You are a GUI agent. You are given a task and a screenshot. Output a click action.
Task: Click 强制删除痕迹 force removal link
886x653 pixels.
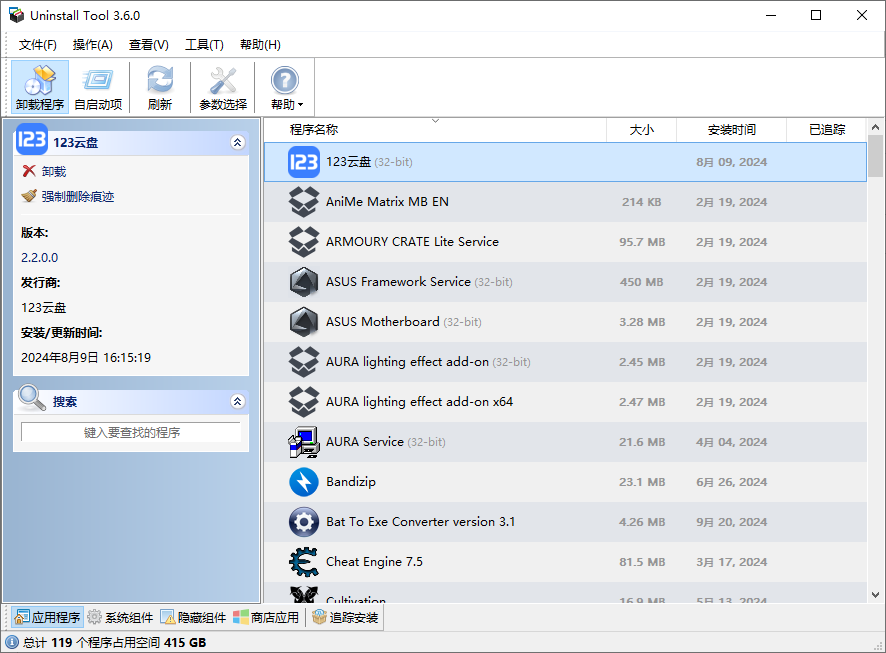pyautogui.click(x=77, y=197)
